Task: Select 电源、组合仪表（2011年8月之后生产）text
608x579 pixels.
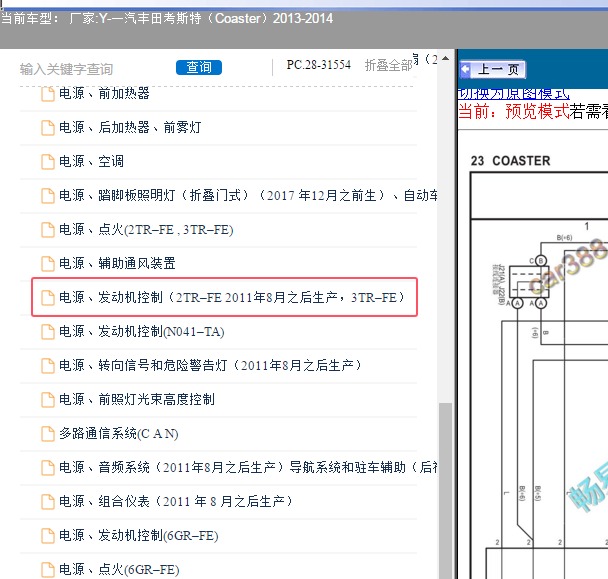Action: (176, 501)
